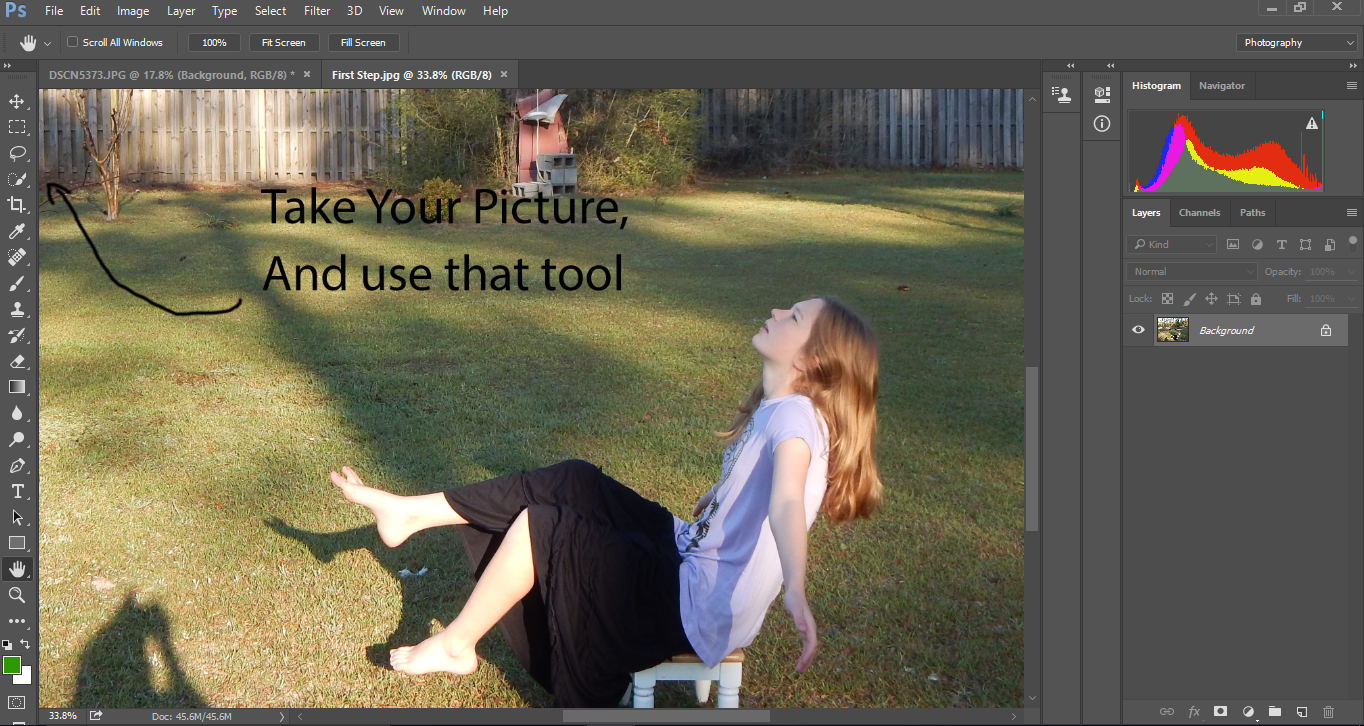Create a new layer icon
Image resolution: width=1364 pixels, height=726 pixels.
1301,711
